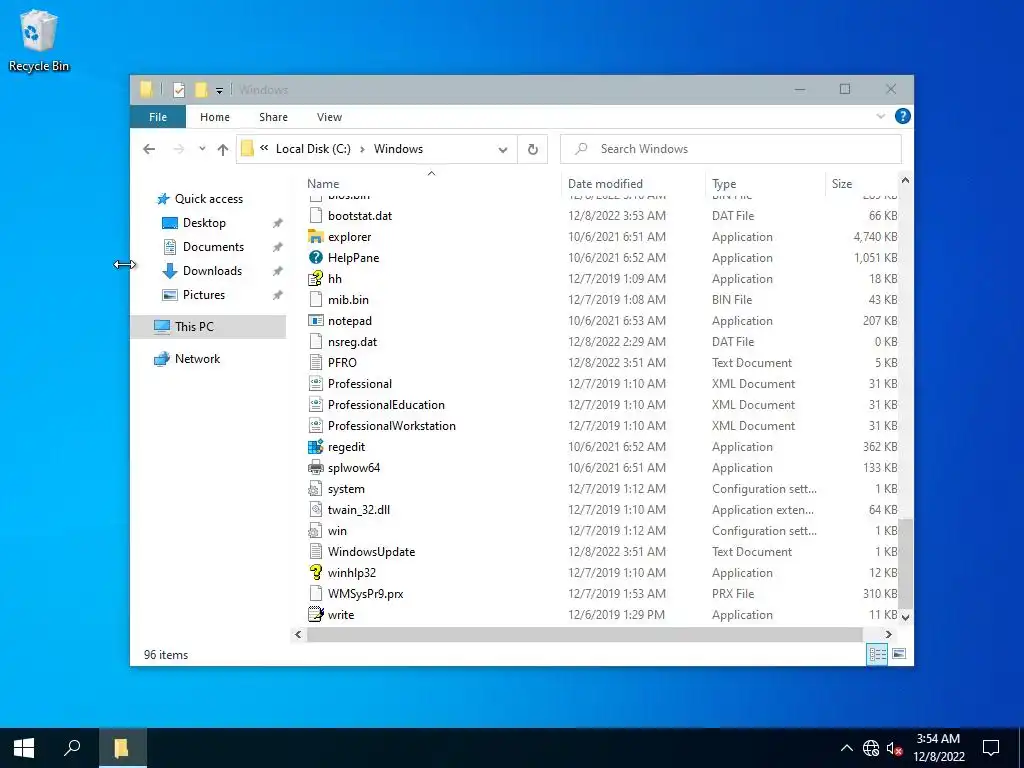The width and height of the screenshot is (1024, 768).
Task: Go up one folder level
Action: [x=223, y=150]
